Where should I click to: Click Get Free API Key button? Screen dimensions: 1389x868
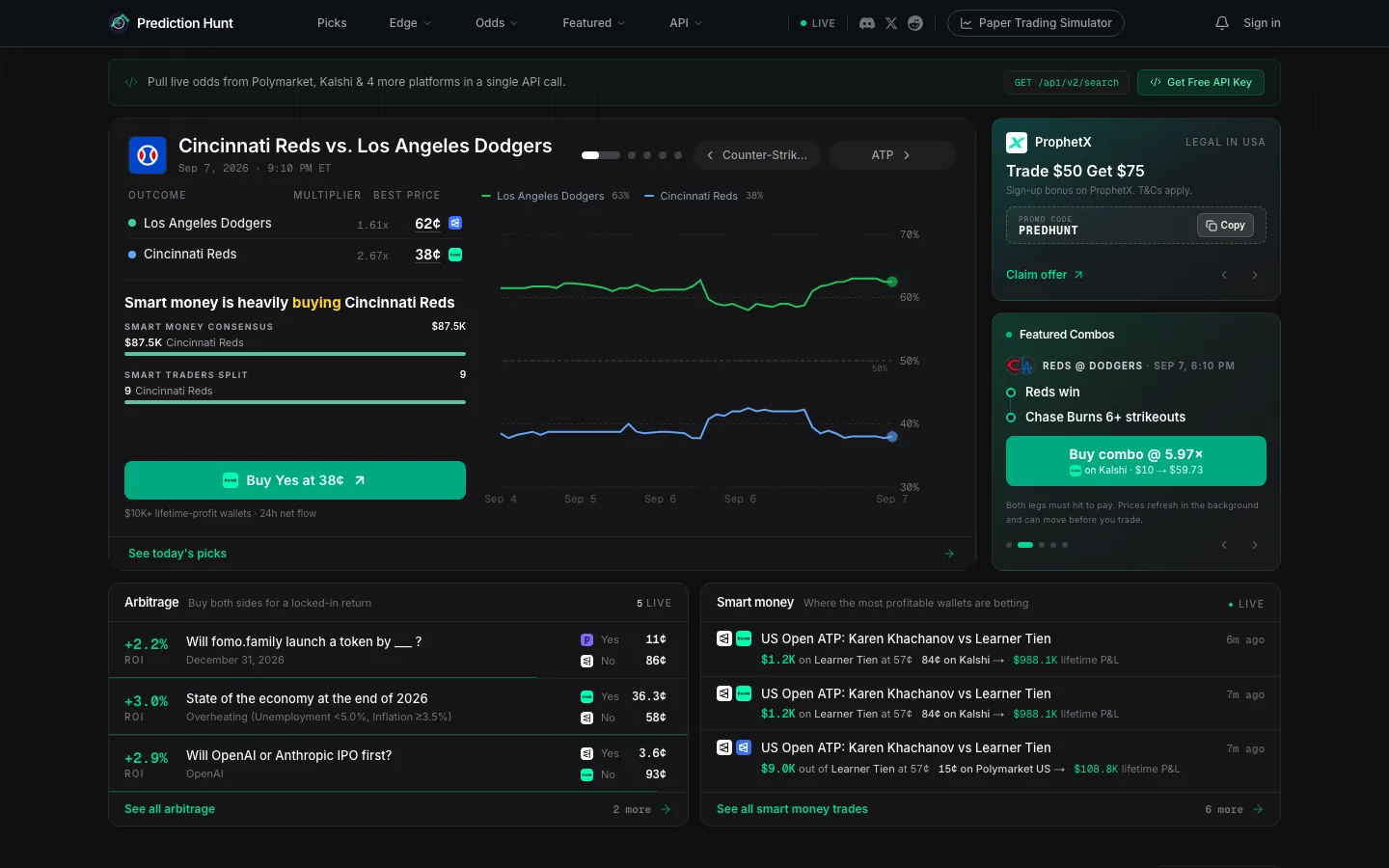[1201, 82]
